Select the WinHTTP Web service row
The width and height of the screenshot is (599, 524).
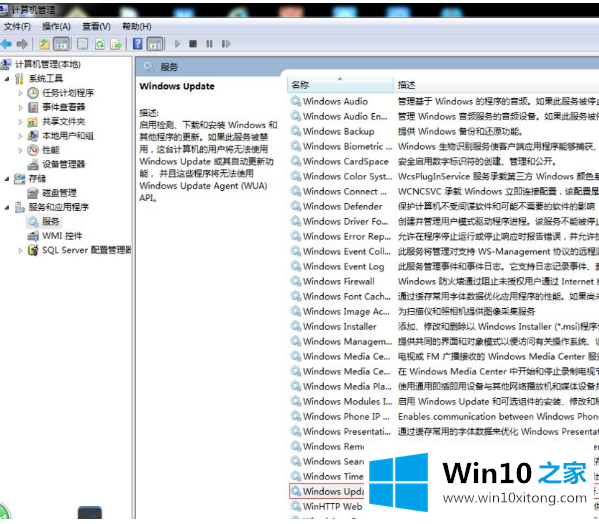pos(332,507)
